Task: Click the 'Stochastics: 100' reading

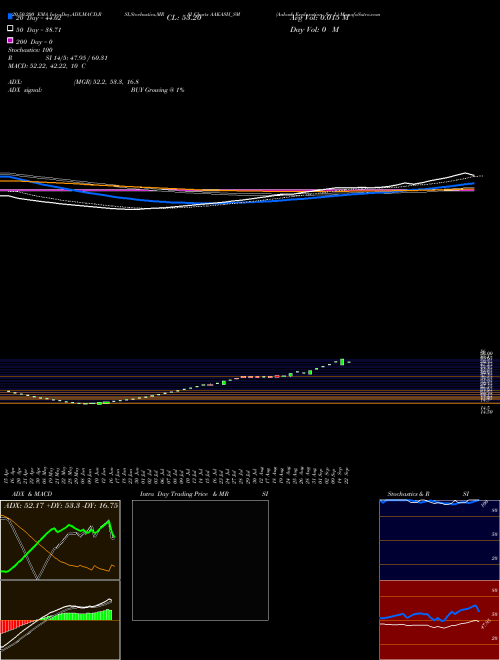Action: (x=30, y=50)
